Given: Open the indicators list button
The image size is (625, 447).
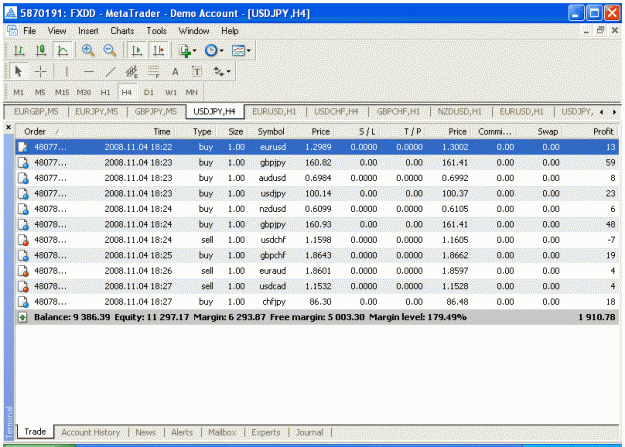Looking at the screenshot, I should click(x=187, y=51).
